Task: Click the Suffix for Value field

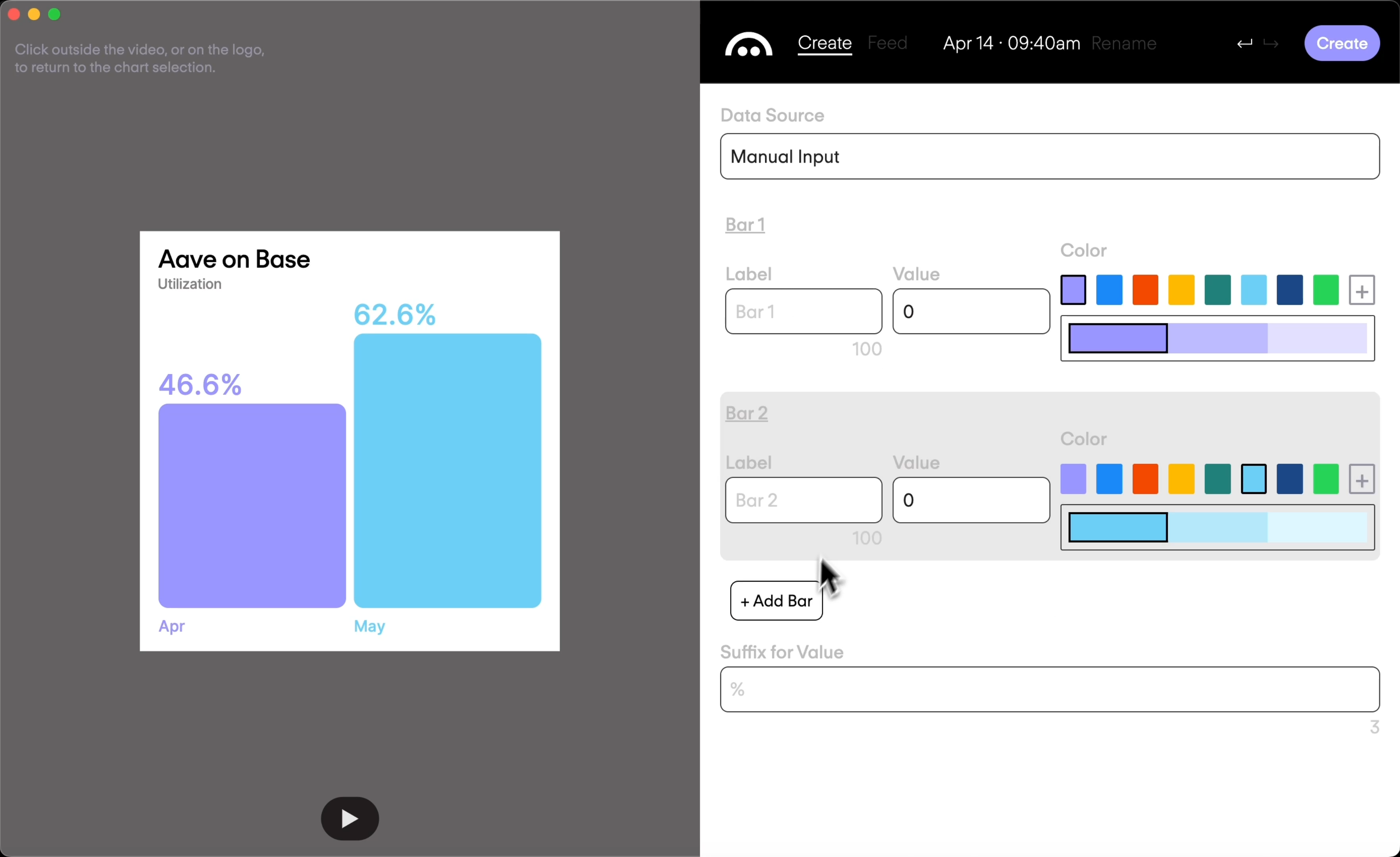Action: [x=1049, y=689]
